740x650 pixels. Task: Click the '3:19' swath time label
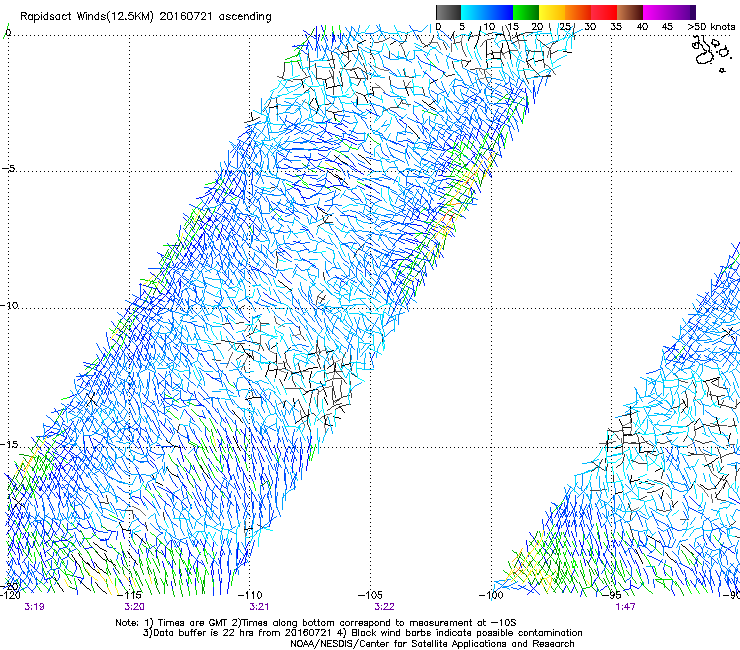34,606
